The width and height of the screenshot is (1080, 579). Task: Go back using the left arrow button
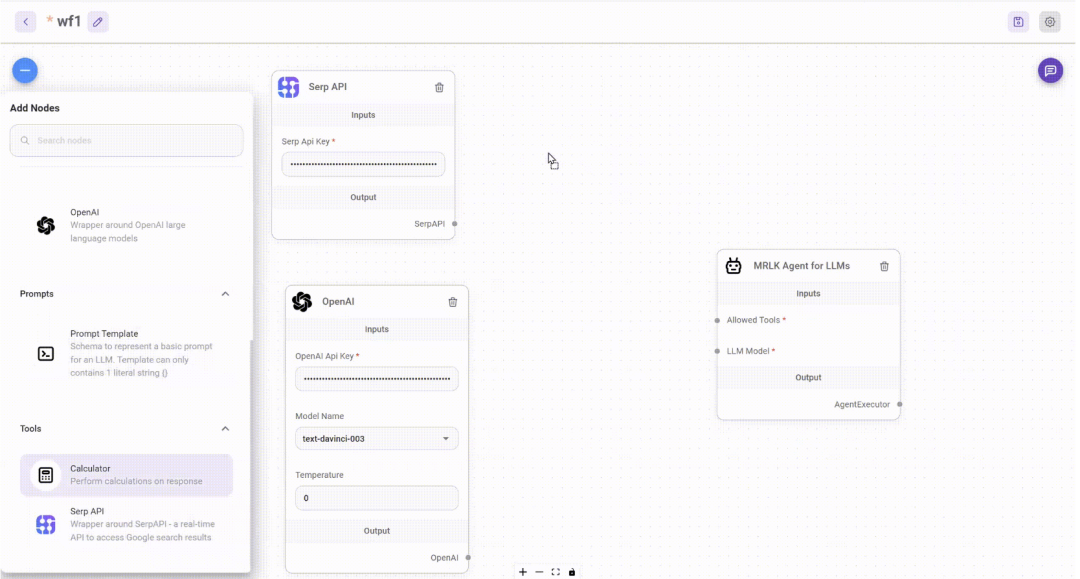25,21
